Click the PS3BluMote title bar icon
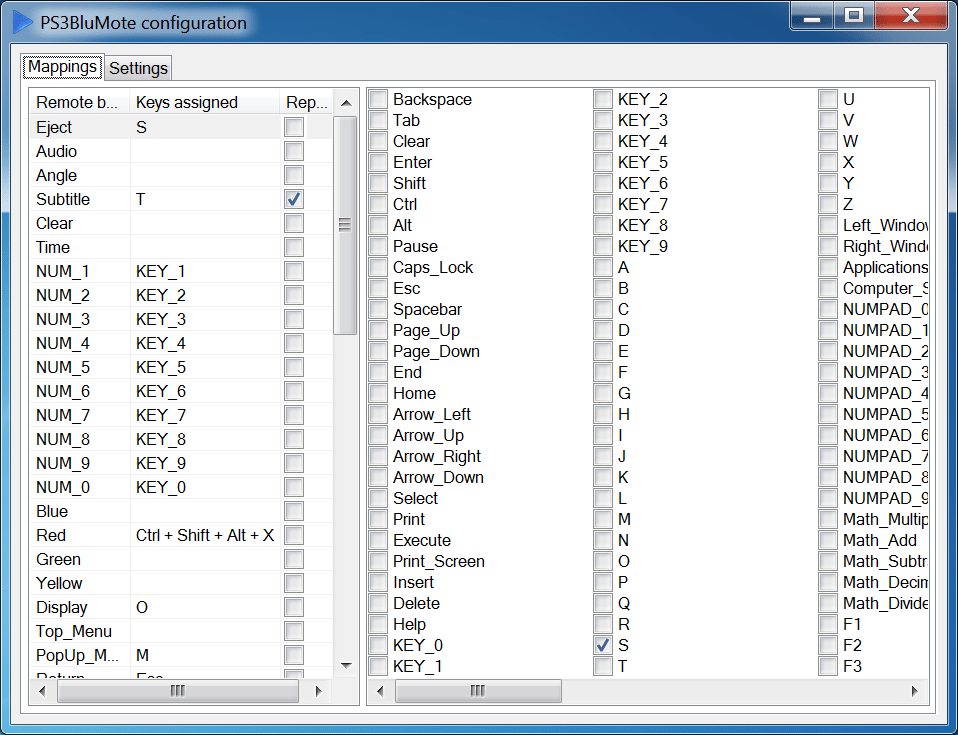 pos(23,22)
